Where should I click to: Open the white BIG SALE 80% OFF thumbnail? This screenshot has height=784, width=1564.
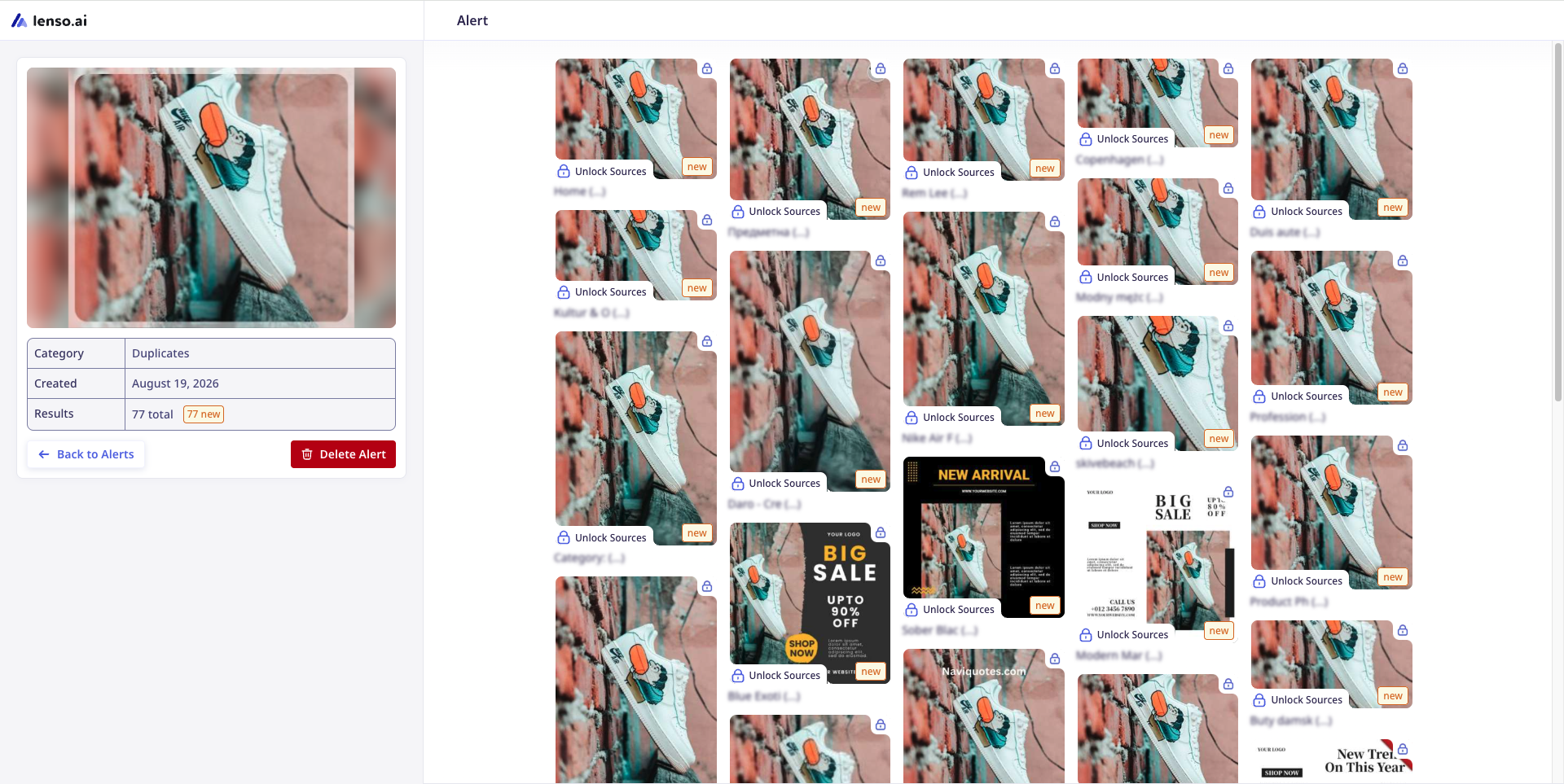coord(1158,564)
